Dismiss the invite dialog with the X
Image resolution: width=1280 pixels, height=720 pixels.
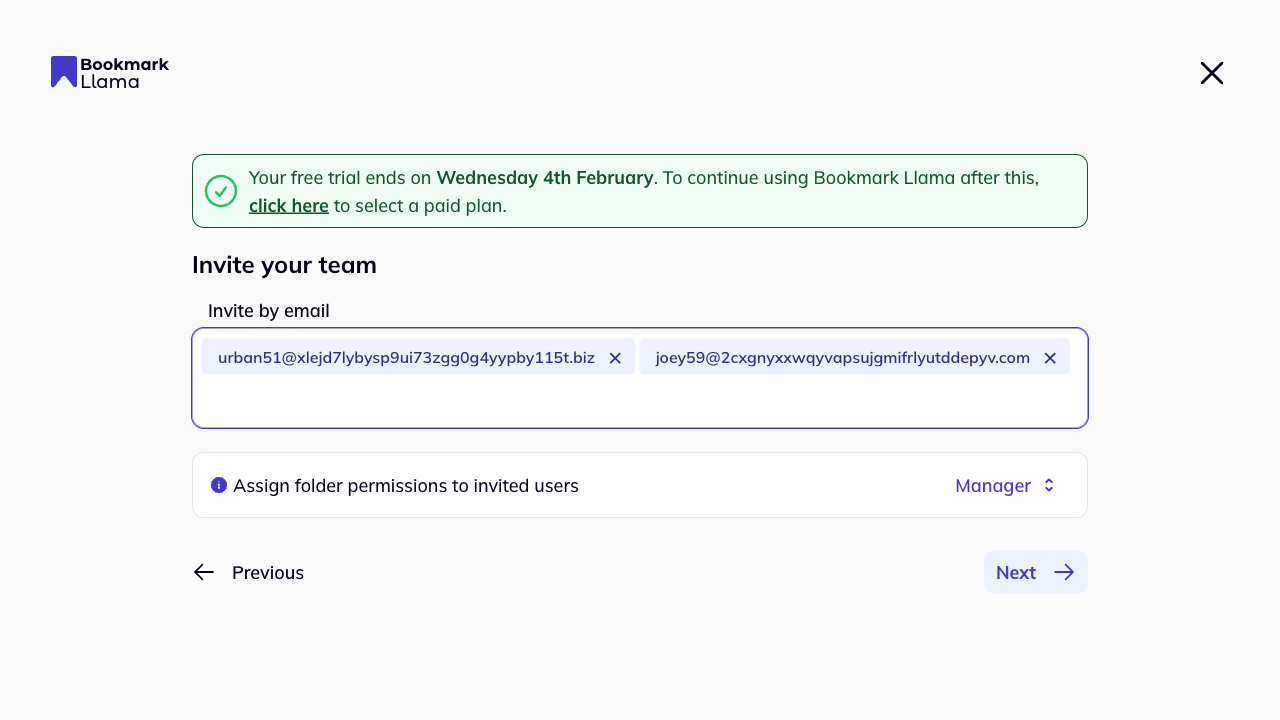coord(1211,73)
